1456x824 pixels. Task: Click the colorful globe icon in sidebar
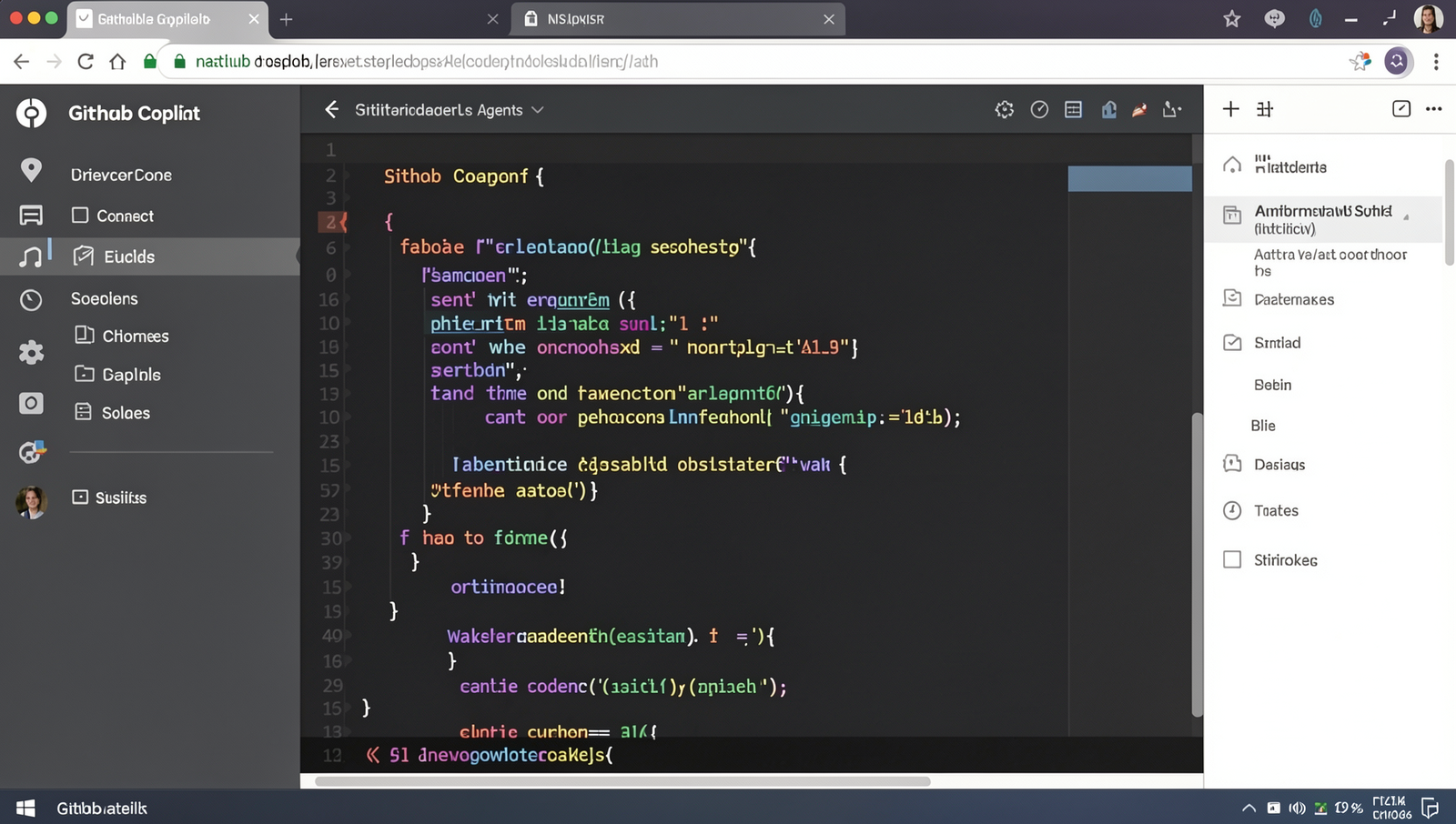[32, 452]
